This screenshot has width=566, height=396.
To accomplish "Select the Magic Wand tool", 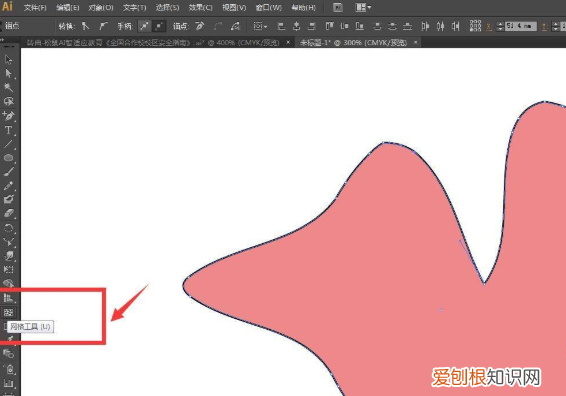I will (8, 88).
